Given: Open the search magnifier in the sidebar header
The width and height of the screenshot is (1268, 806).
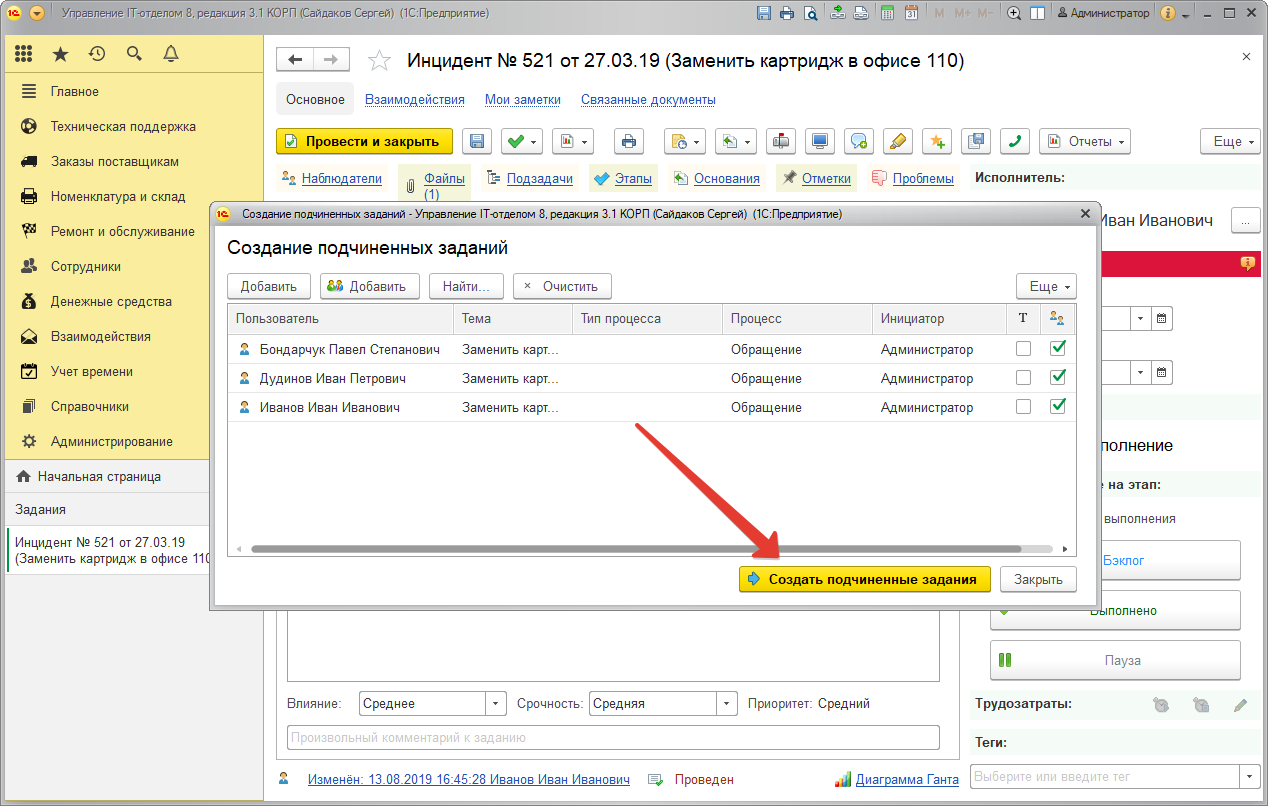Looking at the screenshot, I should pyautogui.click(x=134, y=54).
